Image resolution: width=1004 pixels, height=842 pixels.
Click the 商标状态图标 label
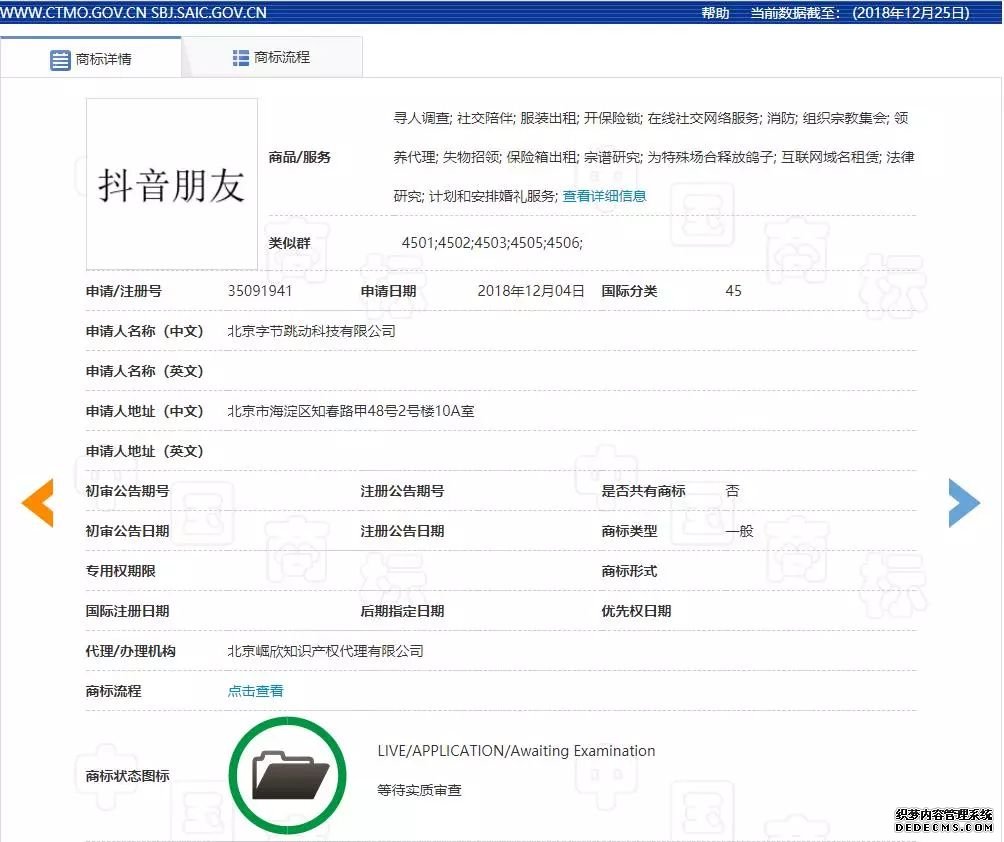127,776
